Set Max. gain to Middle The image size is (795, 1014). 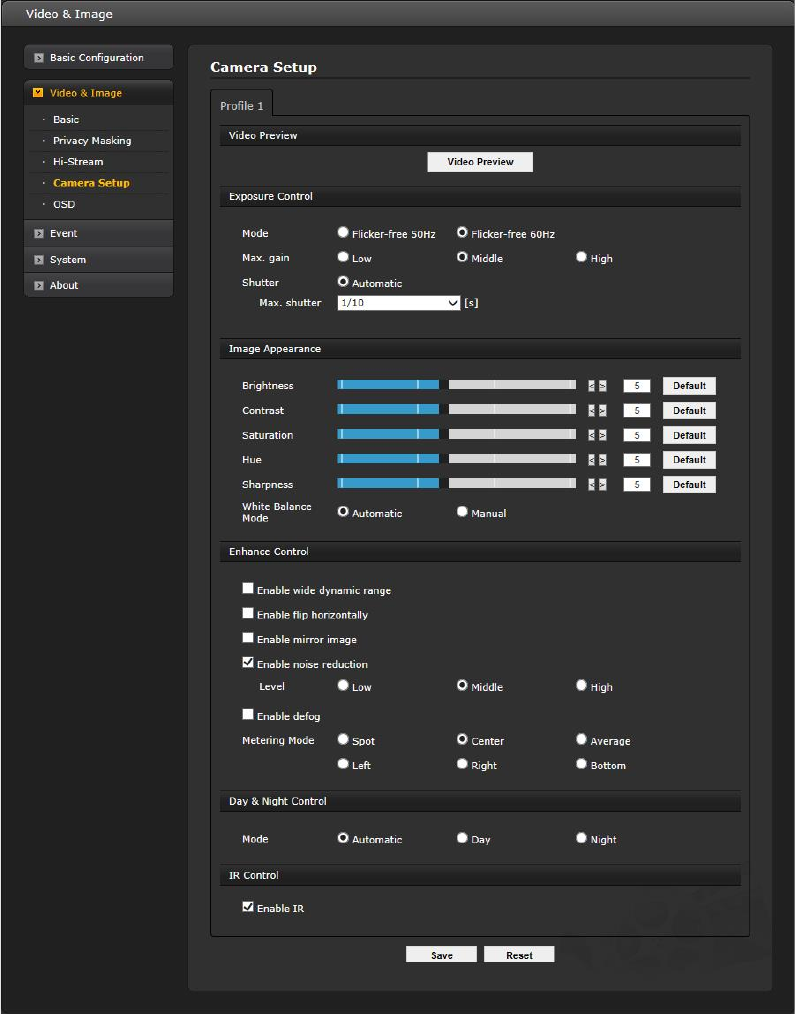click(x=462, y=257)
